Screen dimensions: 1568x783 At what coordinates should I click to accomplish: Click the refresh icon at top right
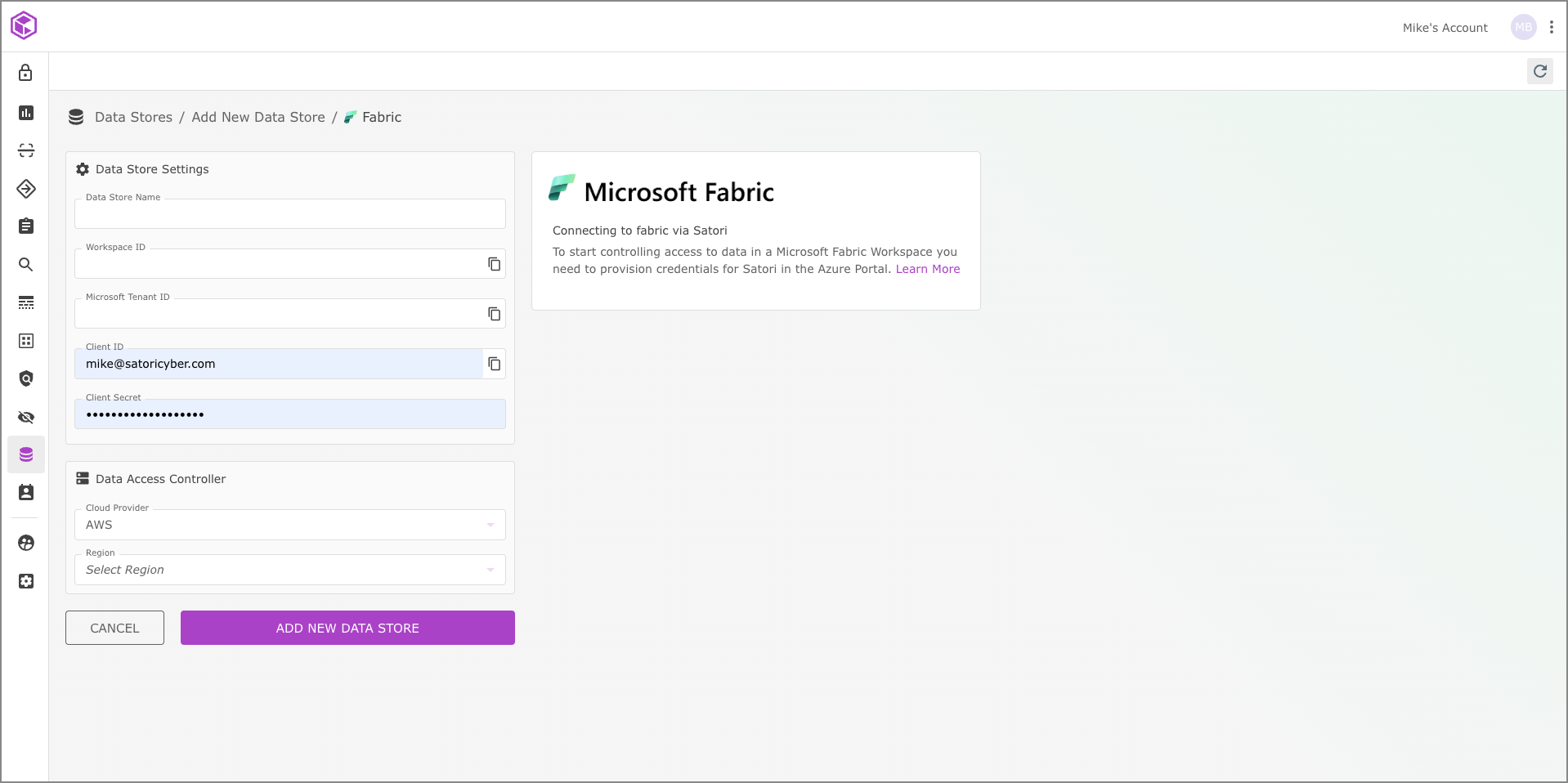1539,71
